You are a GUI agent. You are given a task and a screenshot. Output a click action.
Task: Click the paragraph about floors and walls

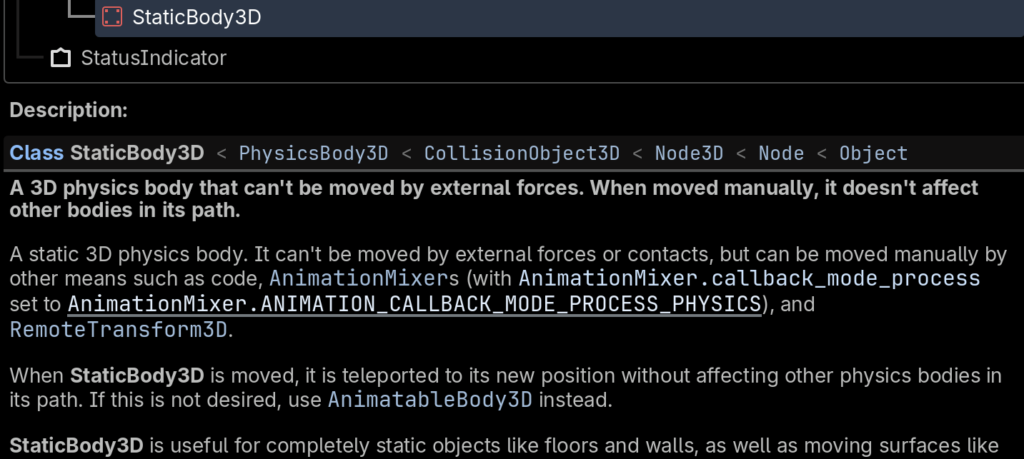click(x=500, y=443)
